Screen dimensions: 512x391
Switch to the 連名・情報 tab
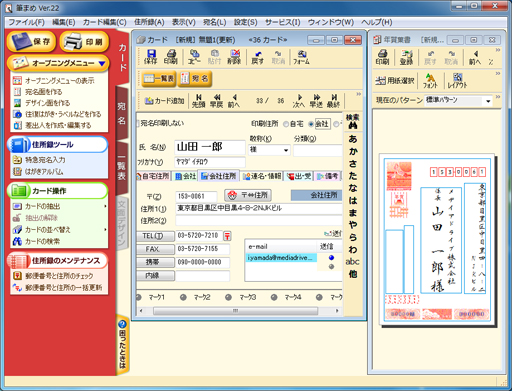coord(262,176)
